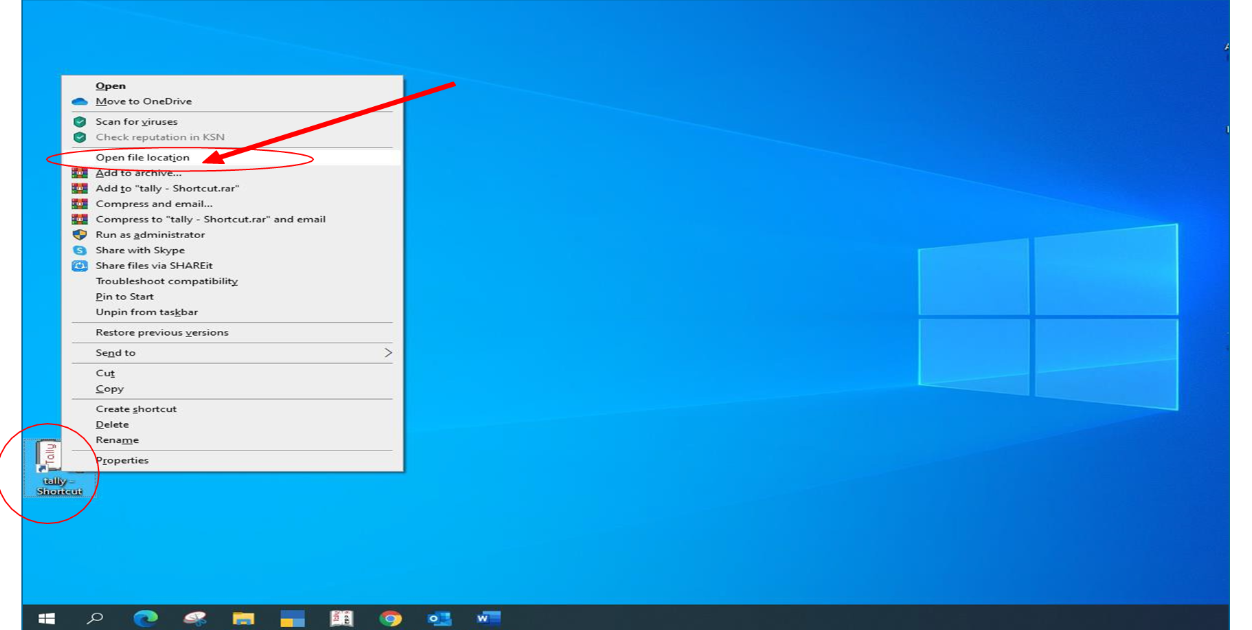The width and height of the screenshot is (1252, 630).
Task: Choose Unpin from taskbar
Action: [x=233, y=312]
